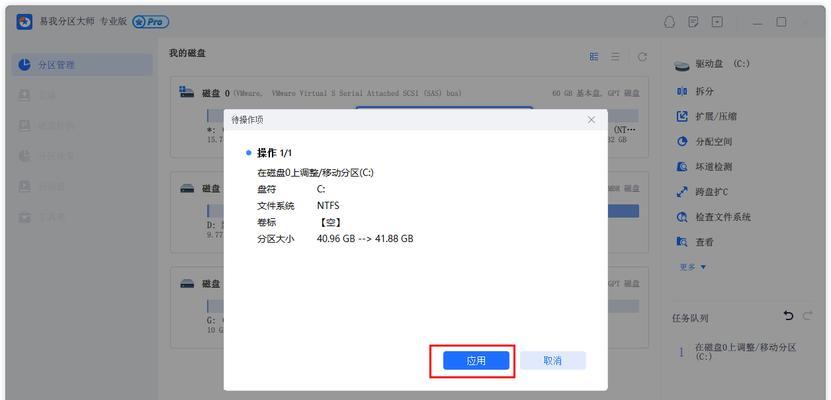The height and width of the screenshot is (400, 831).
Task: Click the 分区管理 pie chart icon
Action: pos(24,65)
